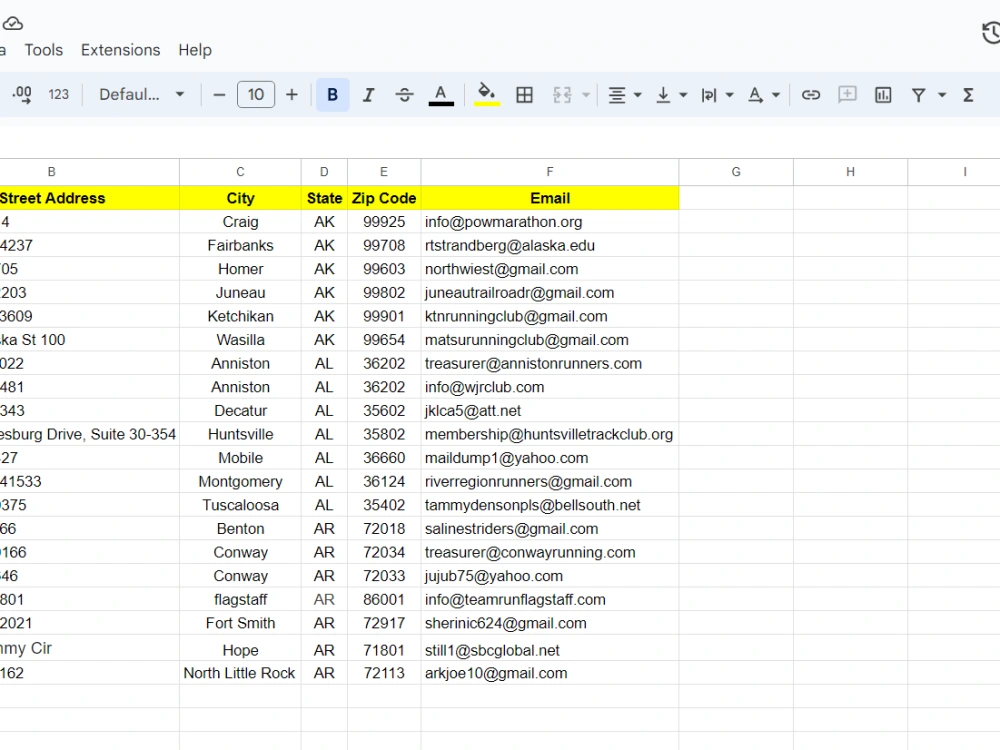The width and height of the screenshot is (1000, 750).
Task: Expand merge cells options arrow
Action: 585,95
